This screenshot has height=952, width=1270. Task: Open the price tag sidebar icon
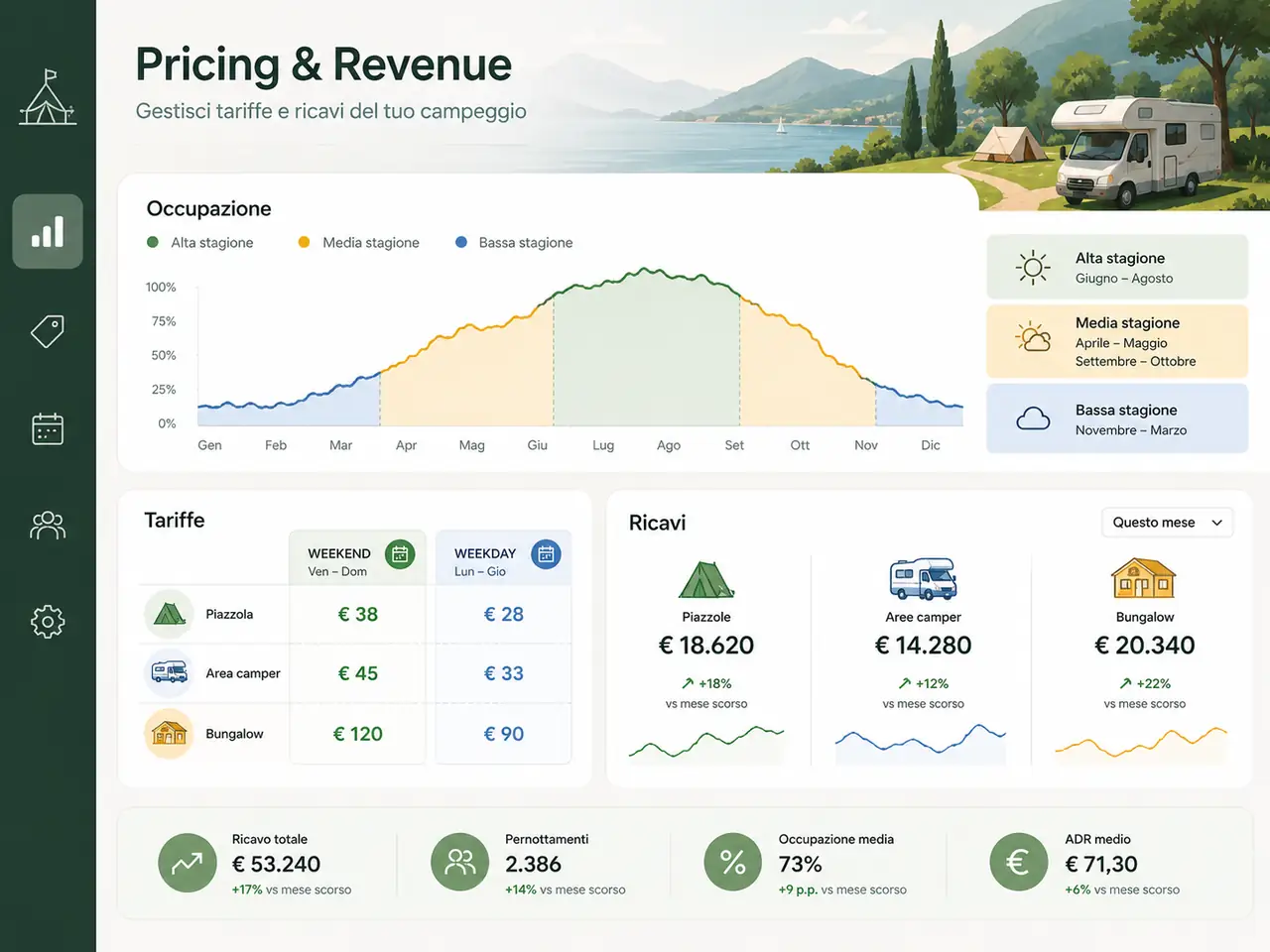pyautogui.click(x=48, y=331)
